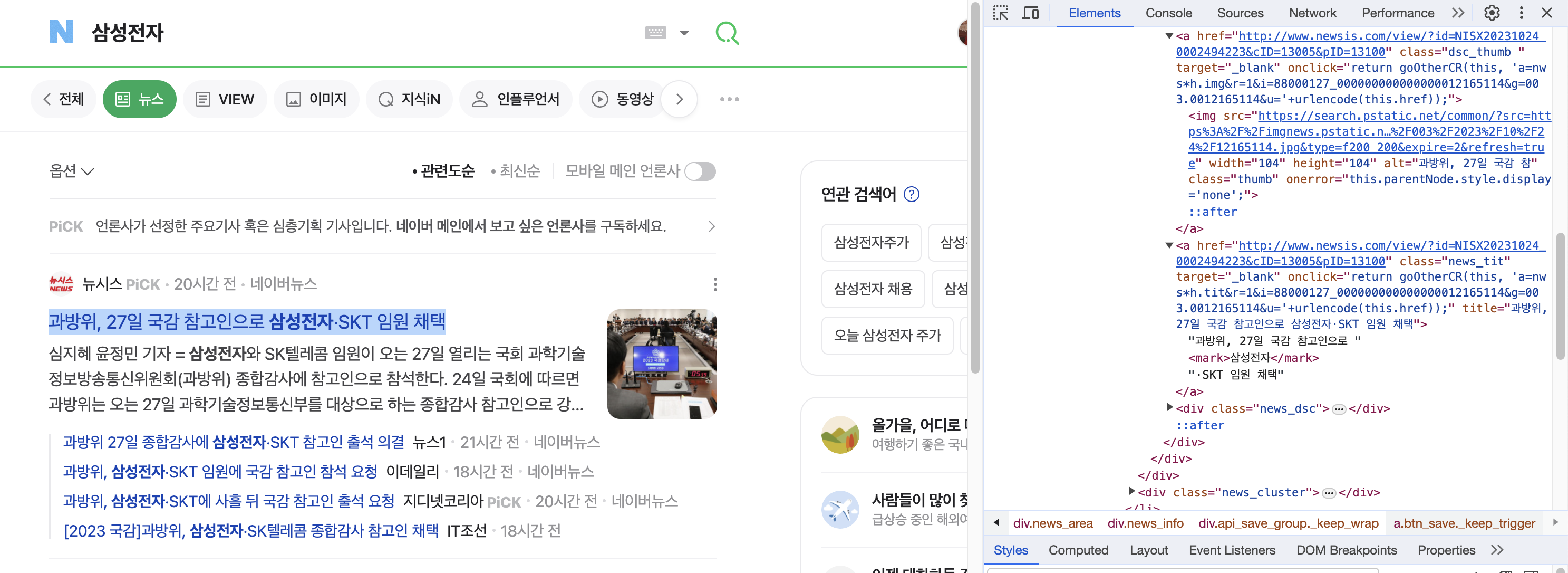
Task: Switch to DevTools Console tab
Action: coord(1169,13)
